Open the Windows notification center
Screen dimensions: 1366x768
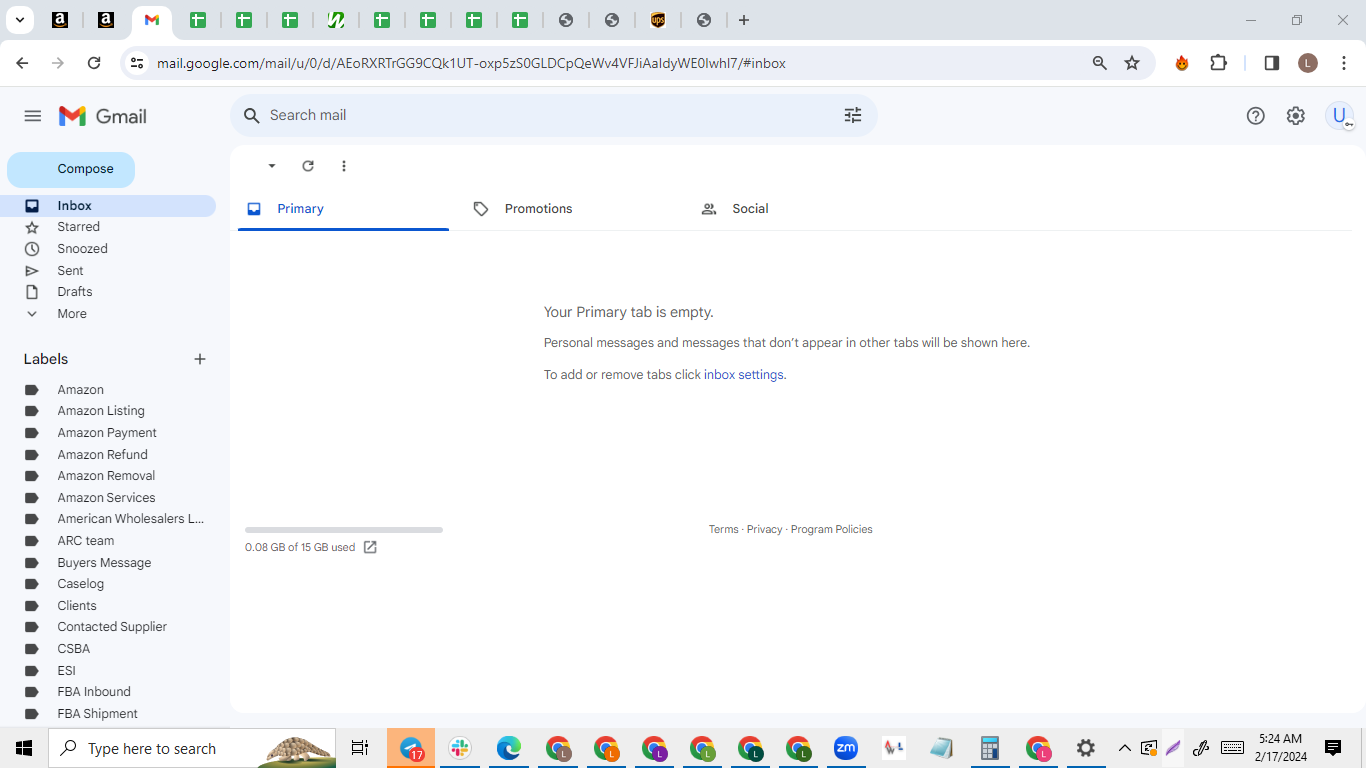tap(1333, 748)
